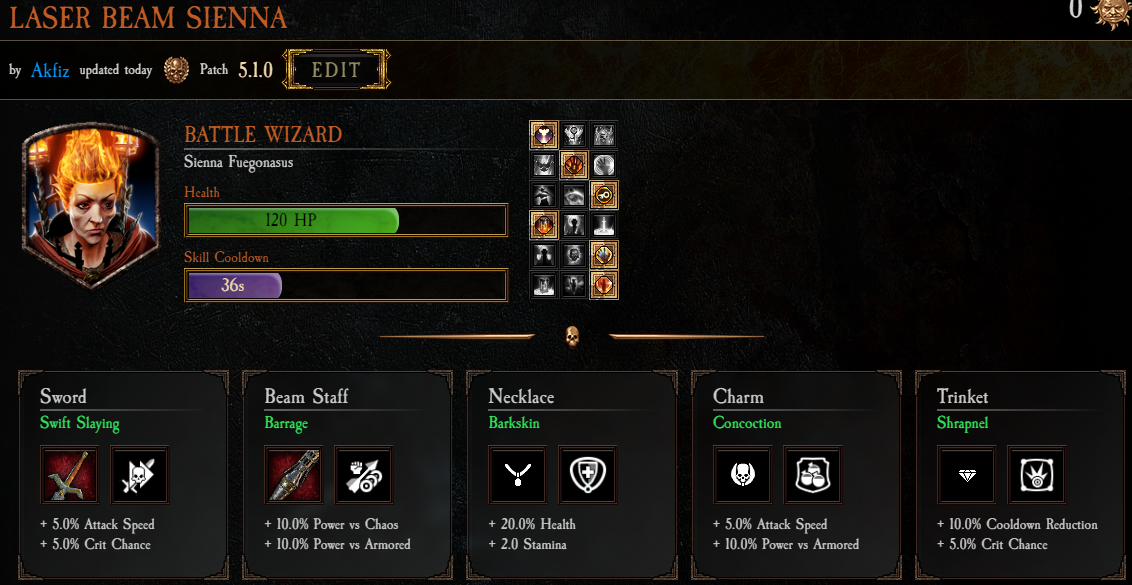The width and height of the screenshot is (1132, 585).
Task: Select the Barrage trait icon
Action: 364,474
